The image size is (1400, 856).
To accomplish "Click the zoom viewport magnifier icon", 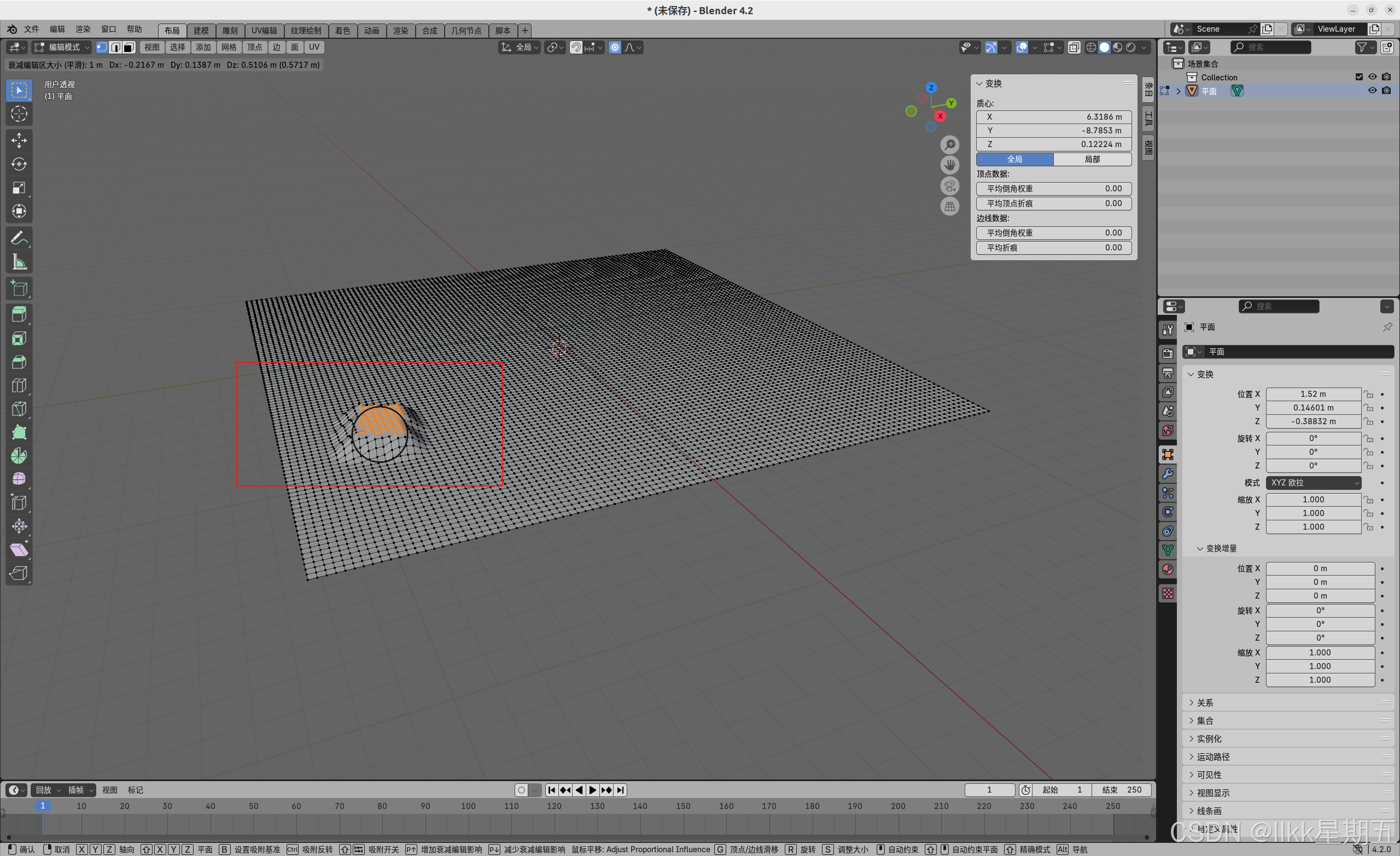I will tap(949, 145).
